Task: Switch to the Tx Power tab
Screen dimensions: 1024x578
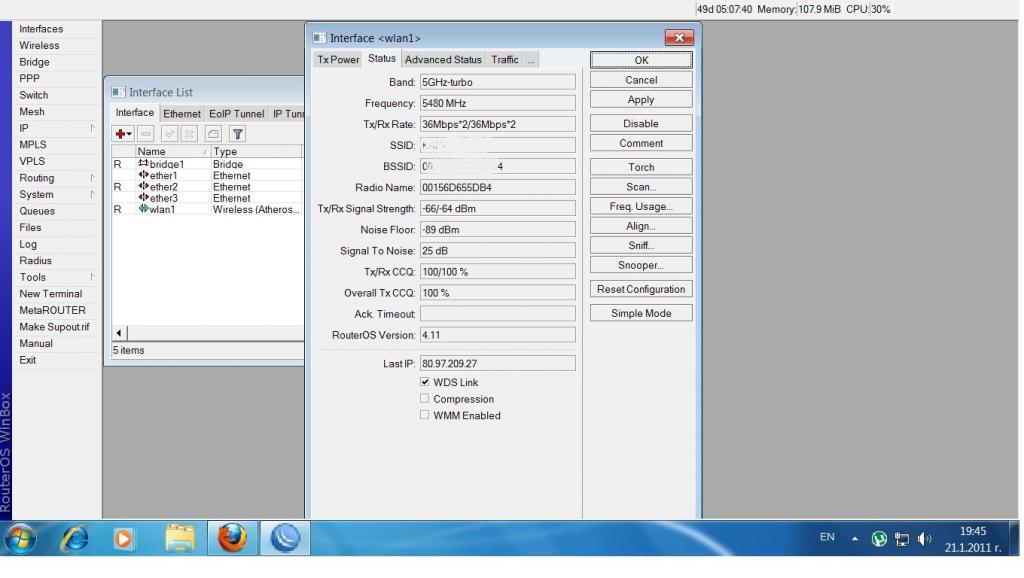Action: point(338,60)
